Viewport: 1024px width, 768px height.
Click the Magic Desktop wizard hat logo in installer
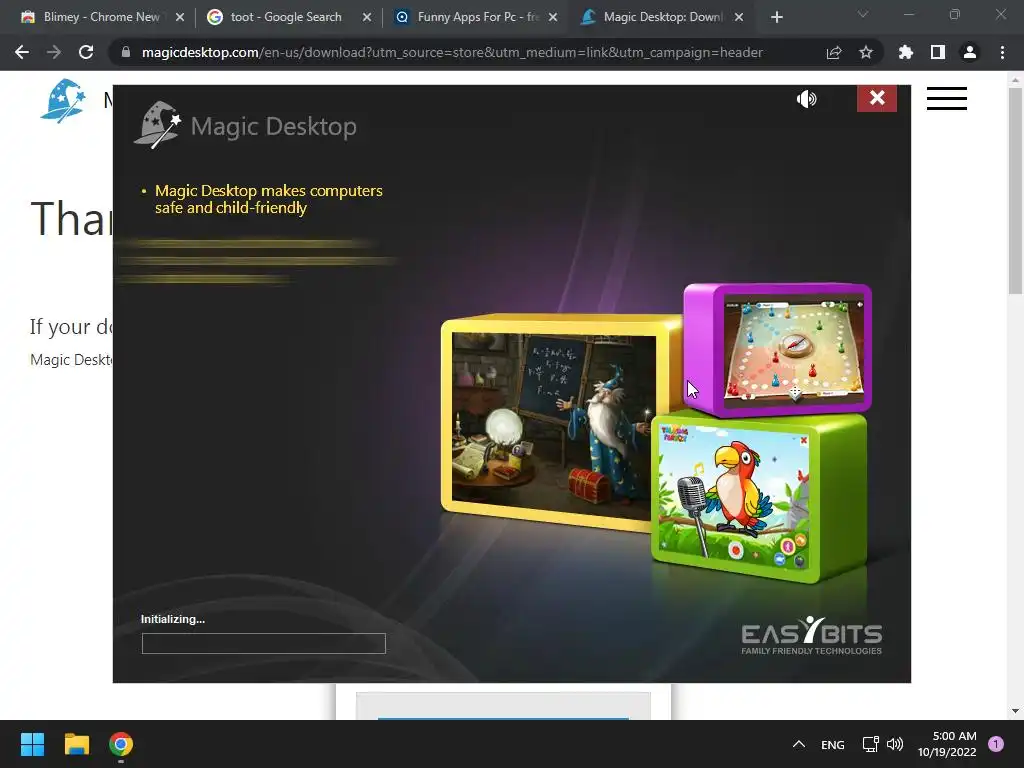(157, 125)
